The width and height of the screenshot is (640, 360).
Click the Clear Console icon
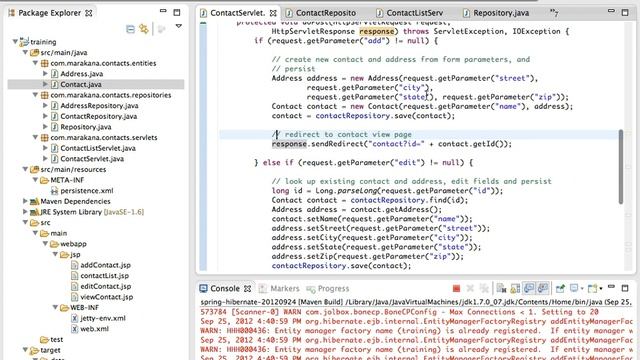pos(501,289)
